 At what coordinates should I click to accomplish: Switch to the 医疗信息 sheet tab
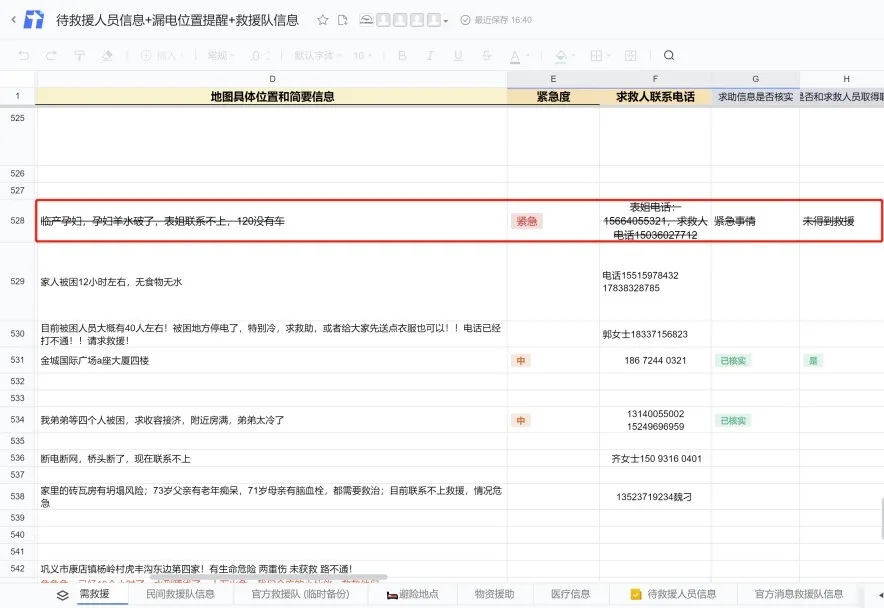click(571, 594)
